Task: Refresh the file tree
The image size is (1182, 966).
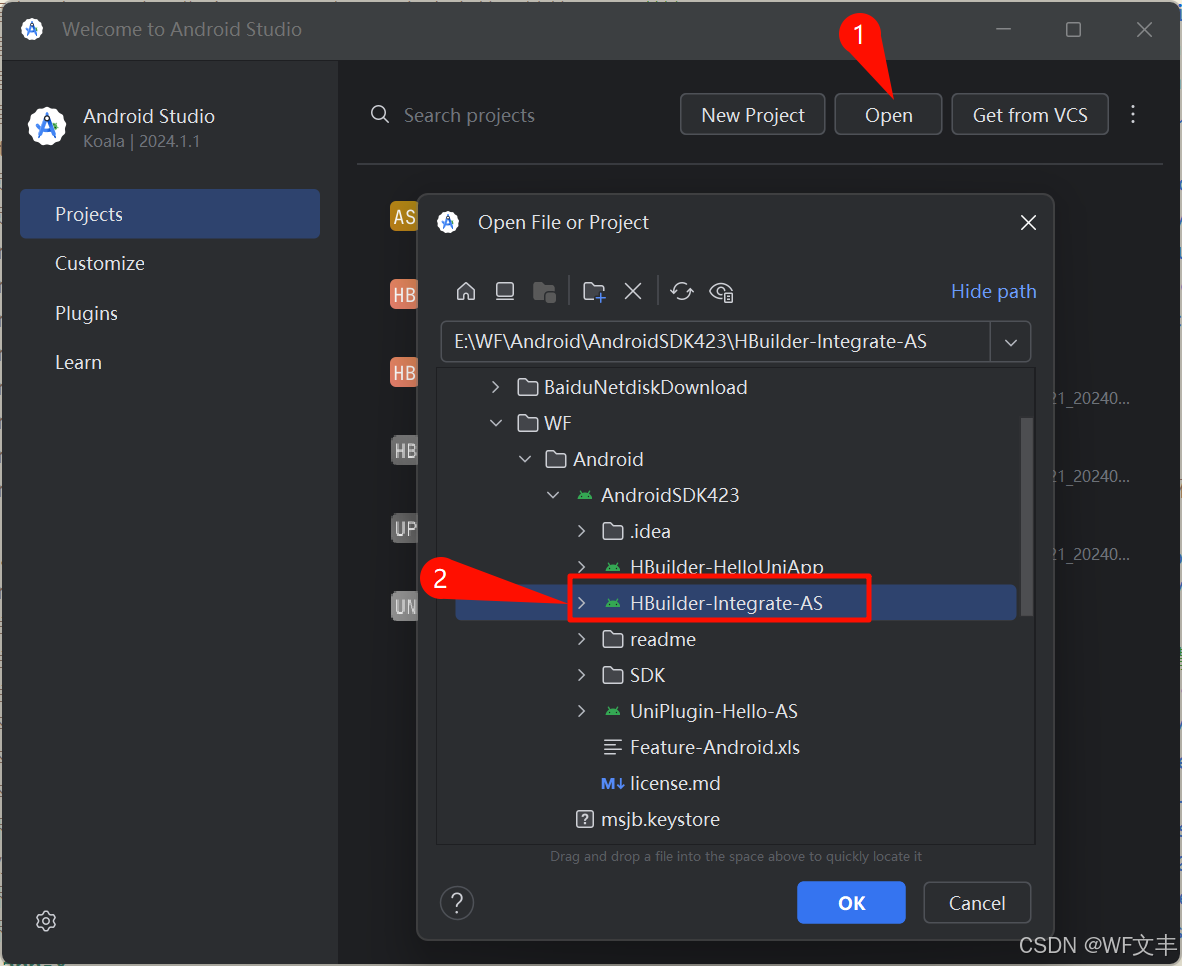Action: (681, 291)
